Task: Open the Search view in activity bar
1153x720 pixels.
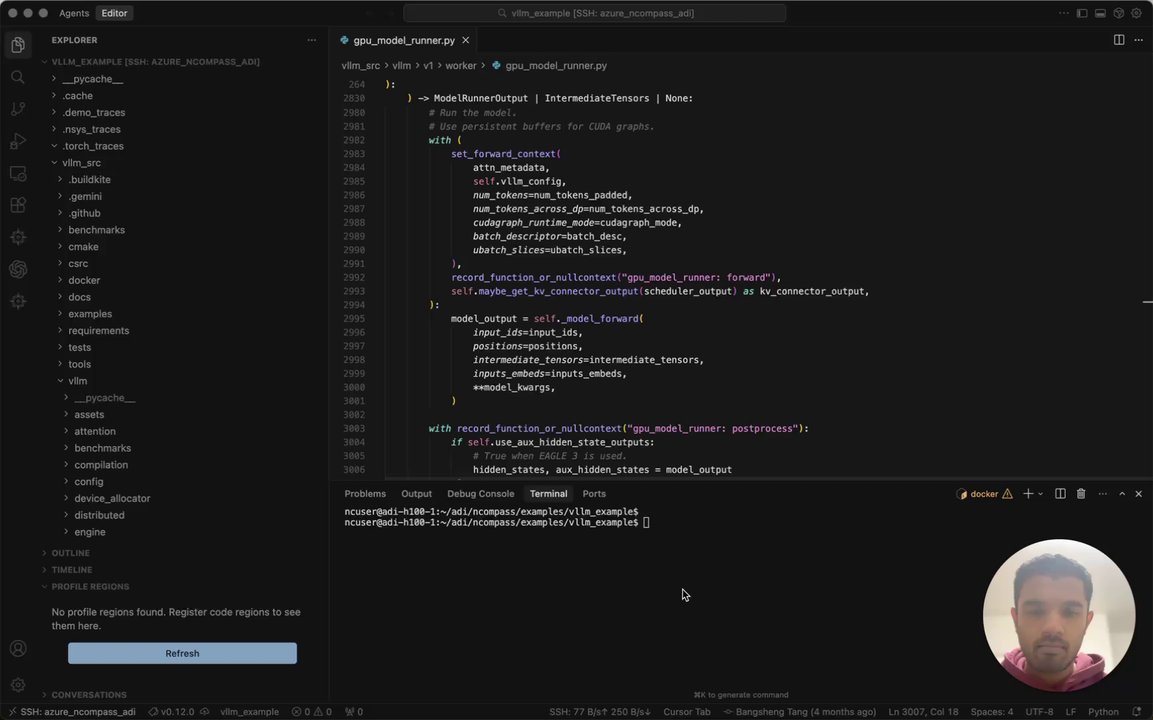Action: click(x=18, y=77)
